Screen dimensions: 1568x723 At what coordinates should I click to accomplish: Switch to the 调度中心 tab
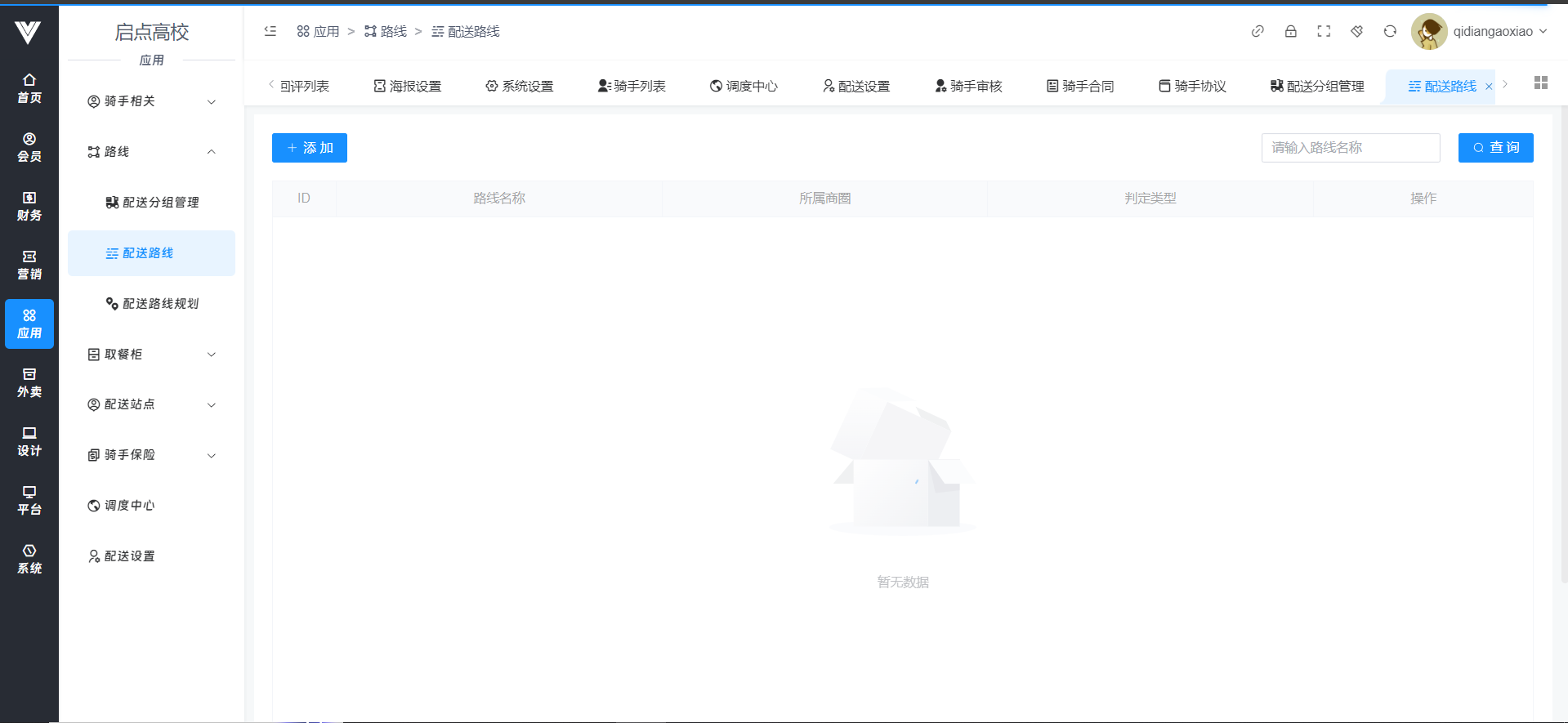[x=744, y=86]
